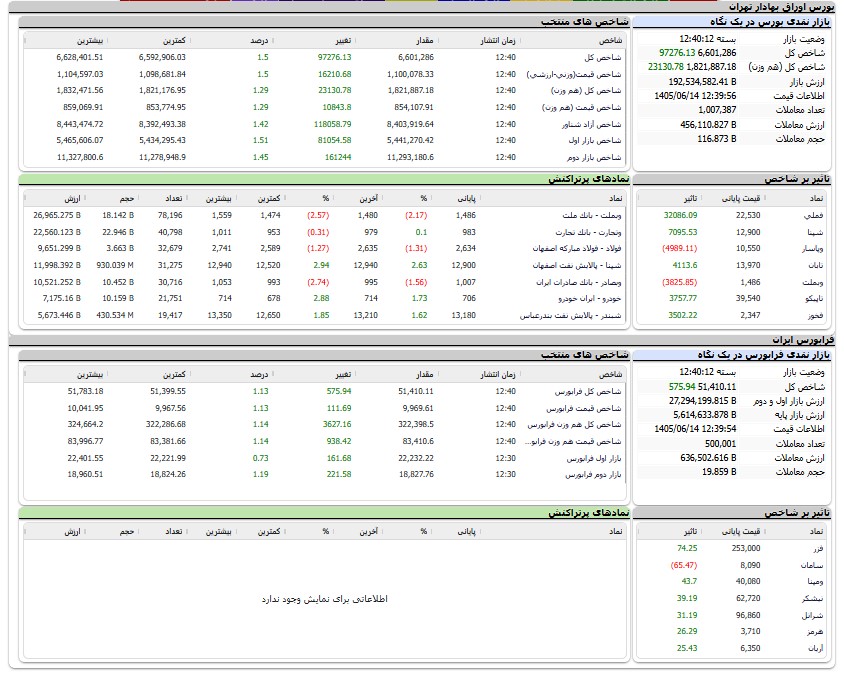Click the negative Farabourse impact '(65.47)'
844x675 pixels.
pyautogui.click(x=684, y=565)
